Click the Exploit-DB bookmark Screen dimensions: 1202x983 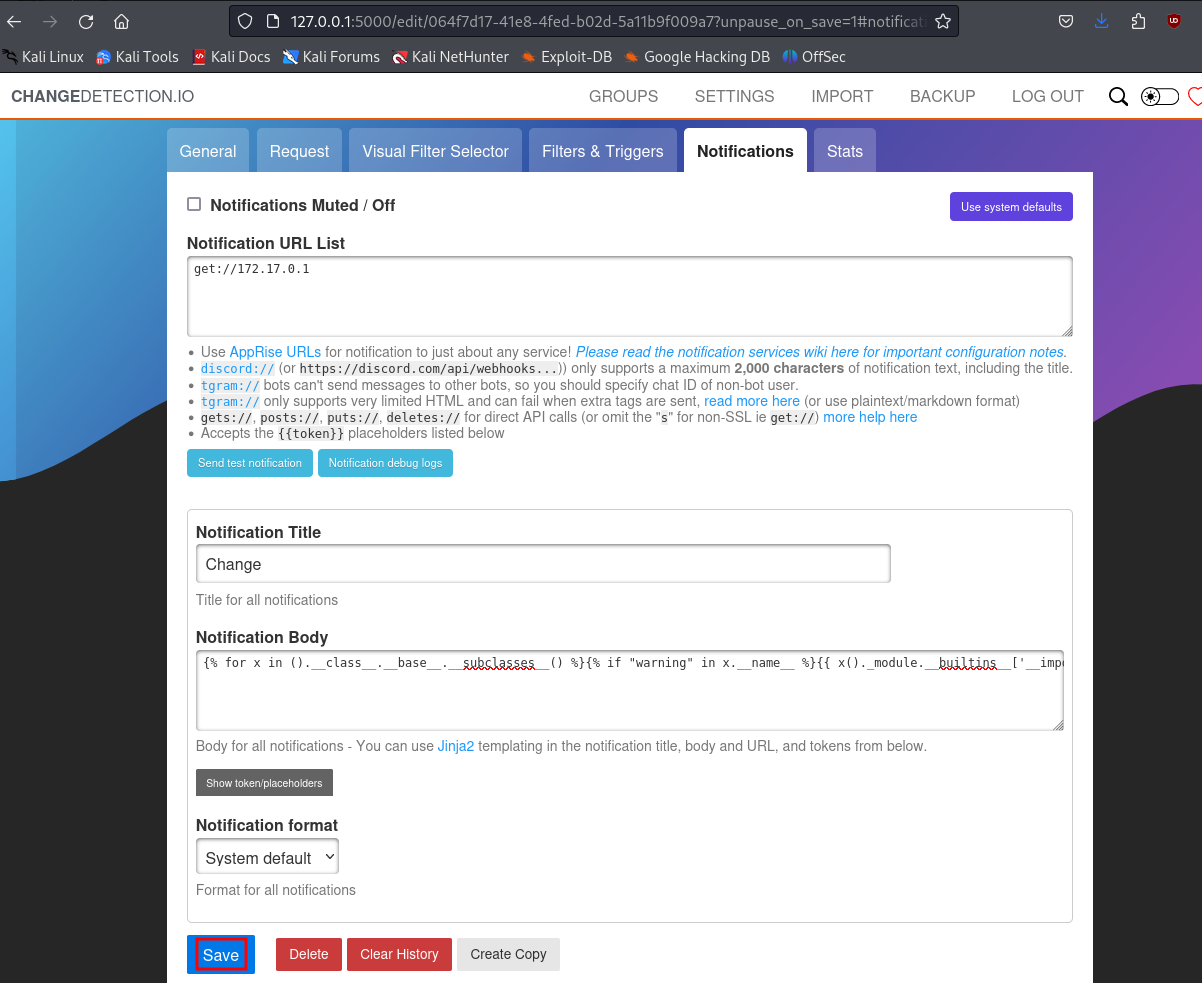(x=566, y=57)
